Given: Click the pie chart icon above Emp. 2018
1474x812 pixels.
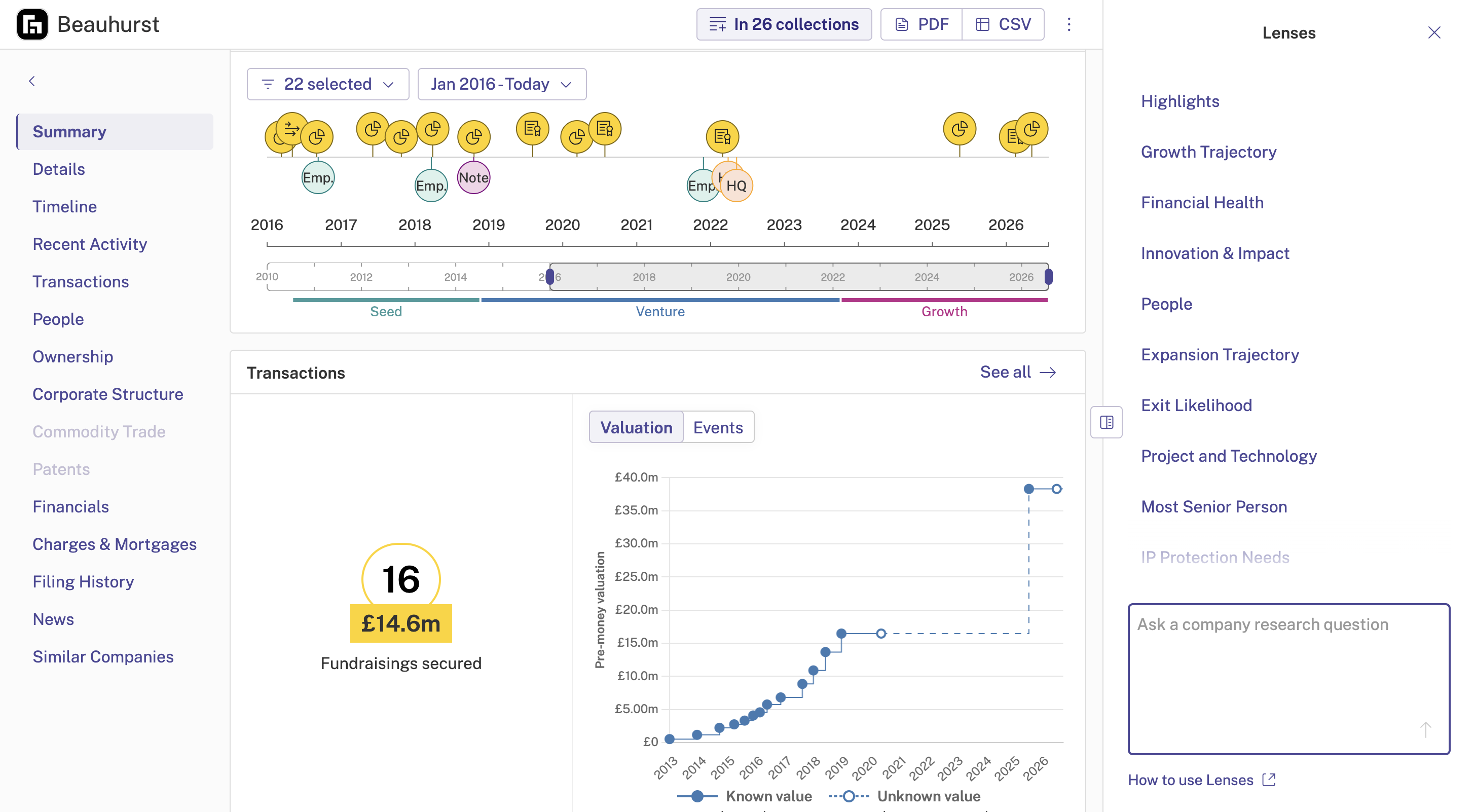Looking at the screenshot, I should [x=432, y=129].
